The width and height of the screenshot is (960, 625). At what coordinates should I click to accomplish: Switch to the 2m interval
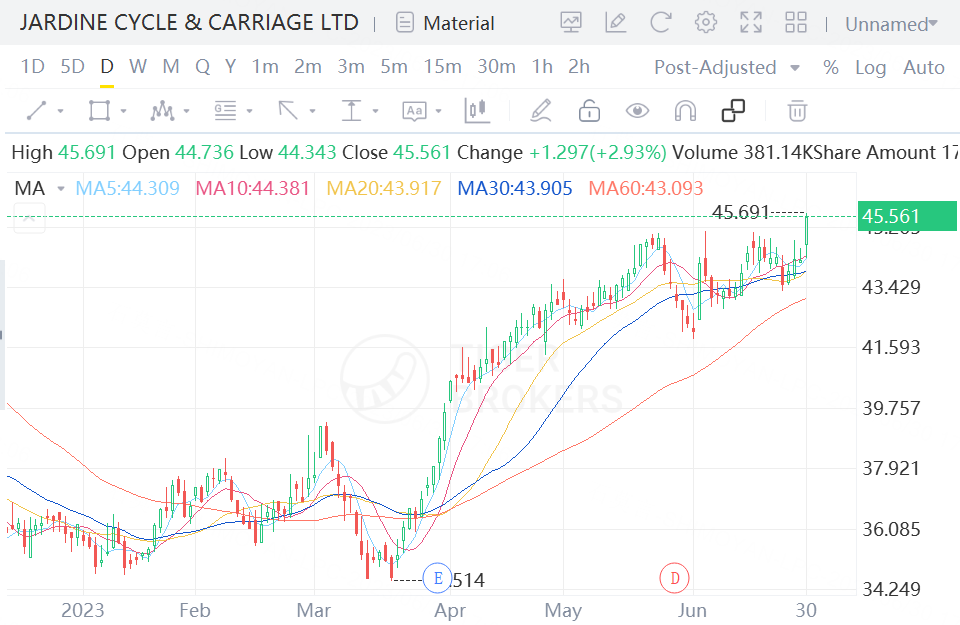pos(307,66)
